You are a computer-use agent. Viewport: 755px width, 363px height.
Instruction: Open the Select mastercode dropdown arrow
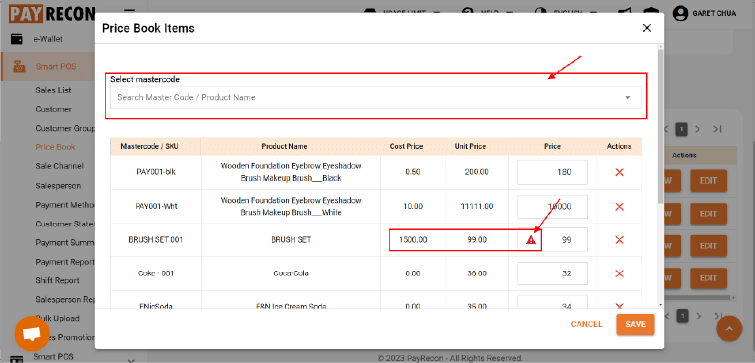tap(627, 98)
